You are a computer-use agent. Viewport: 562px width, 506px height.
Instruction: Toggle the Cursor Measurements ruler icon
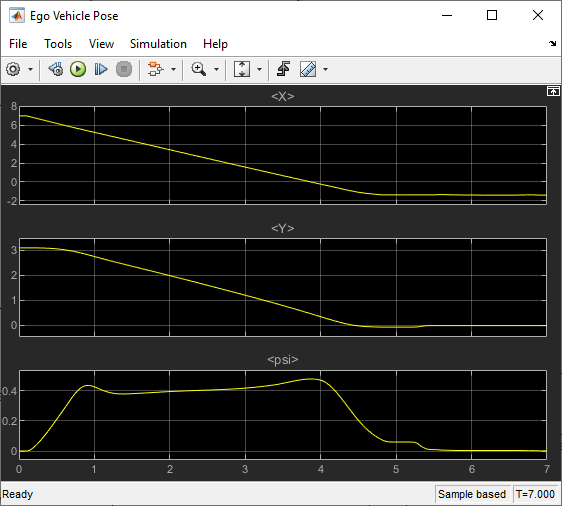pyautogui.click(x=308, y=69)
